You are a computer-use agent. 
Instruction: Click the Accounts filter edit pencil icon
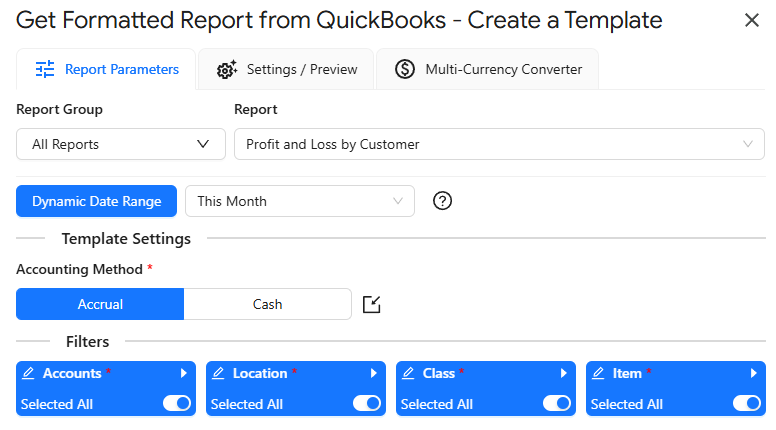click(29, 373)
